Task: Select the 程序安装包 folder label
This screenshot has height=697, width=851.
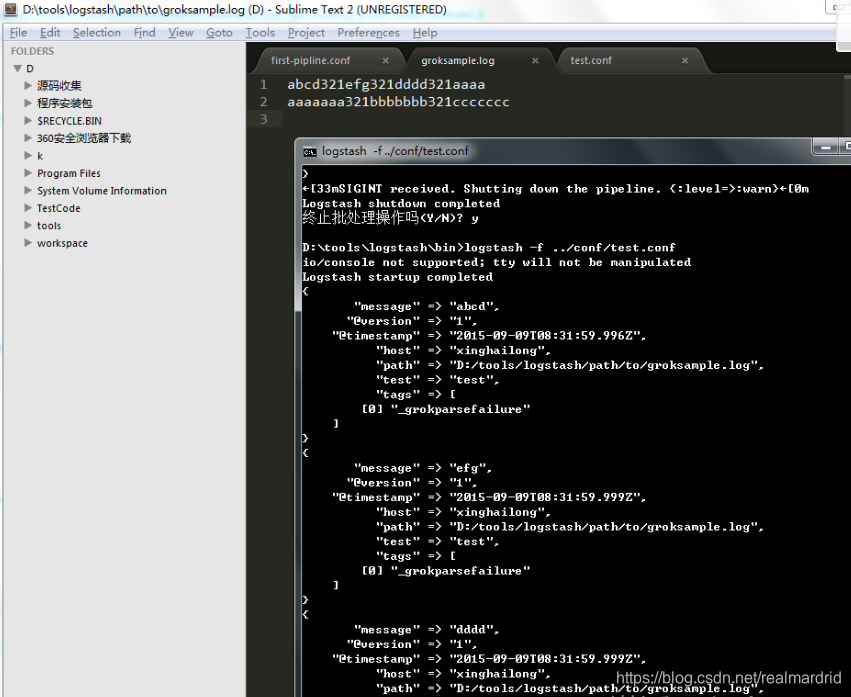Action: (65, 103)
